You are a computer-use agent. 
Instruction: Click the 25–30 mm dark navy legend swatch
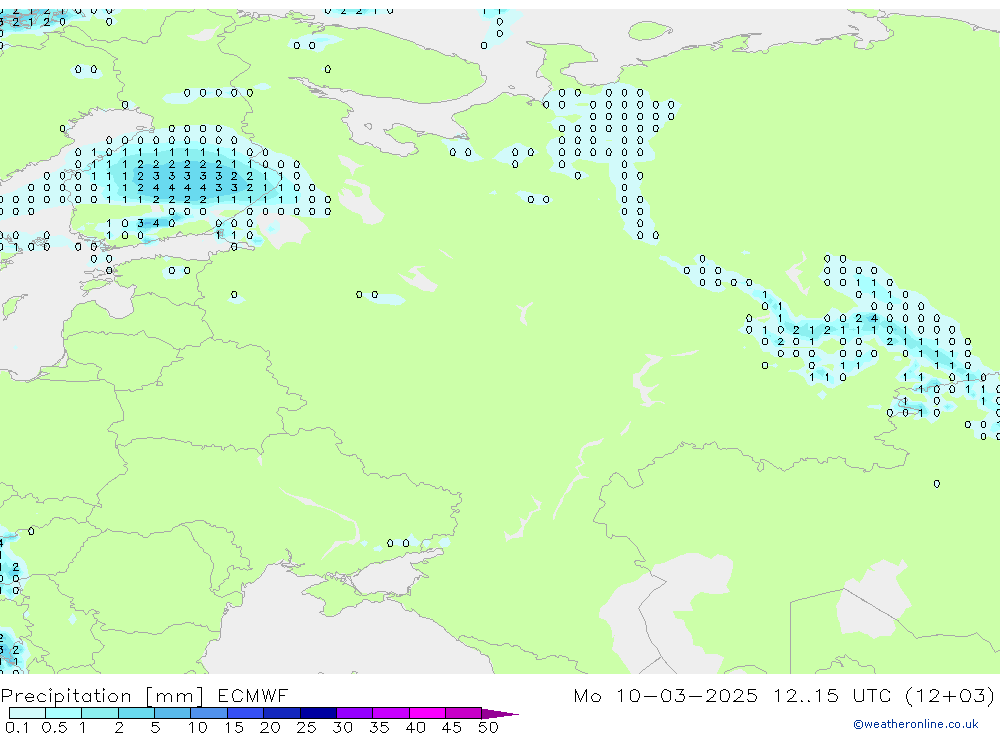318,713
